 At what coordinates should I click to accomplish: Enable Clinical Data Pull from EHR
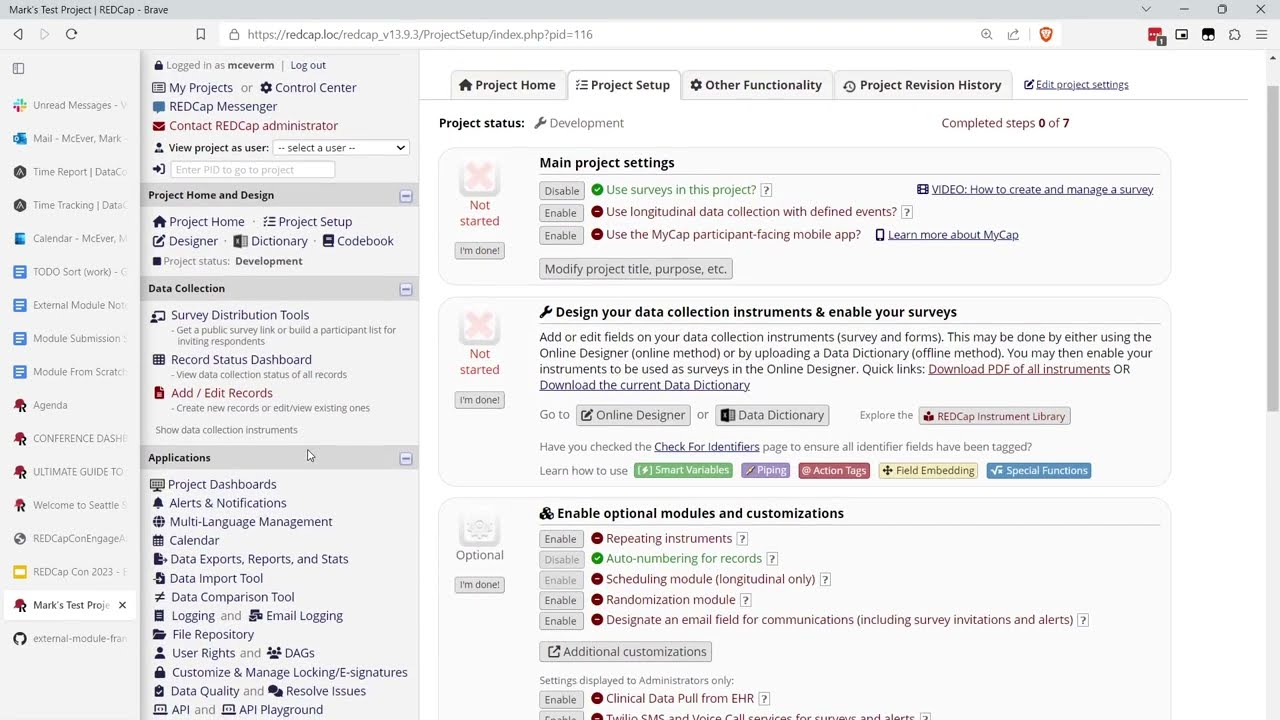[x=560, y=699]
